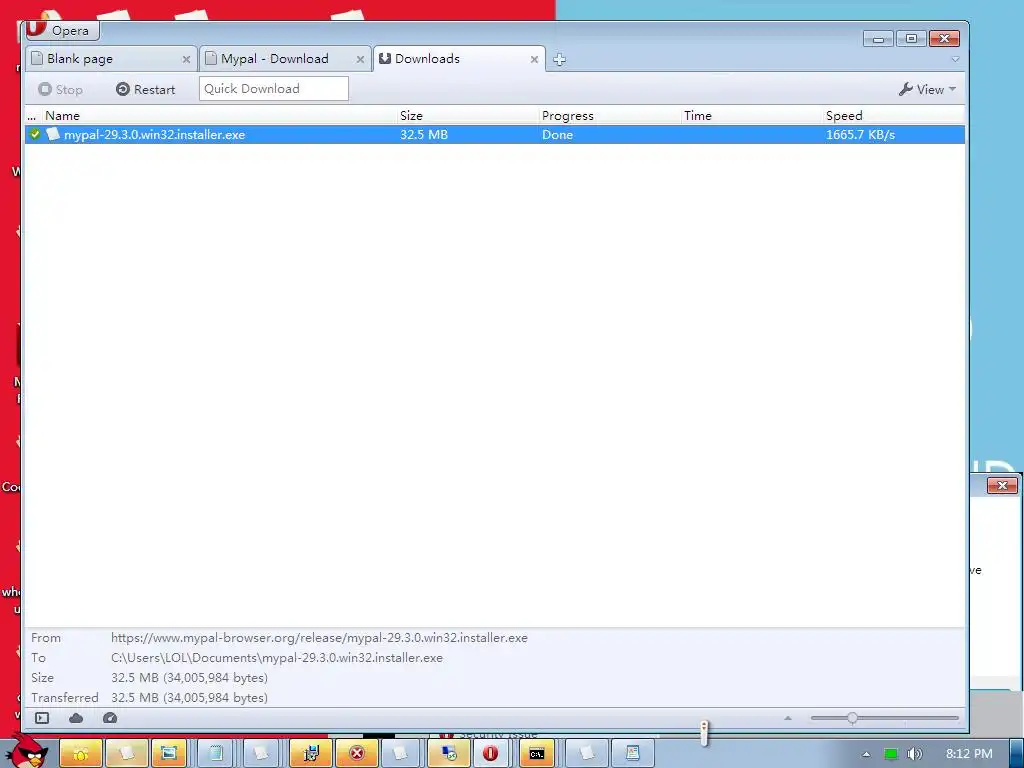Maximize the Opera window
Image resolution: width=1024 pixels, height=768 pixels.
(911, 39)
